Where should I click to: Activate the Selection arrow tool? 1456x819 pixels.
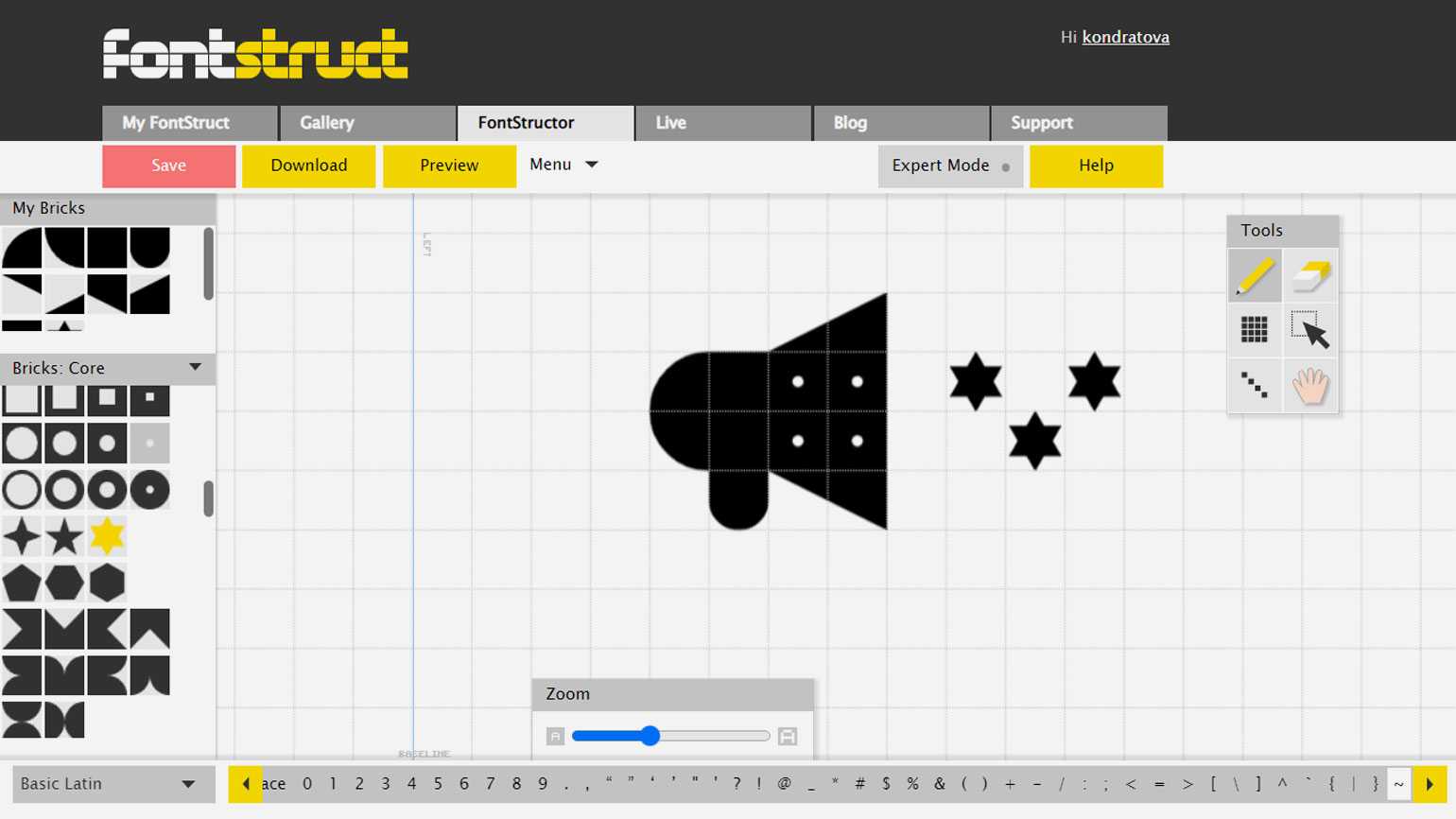(x=1310, y=330)
